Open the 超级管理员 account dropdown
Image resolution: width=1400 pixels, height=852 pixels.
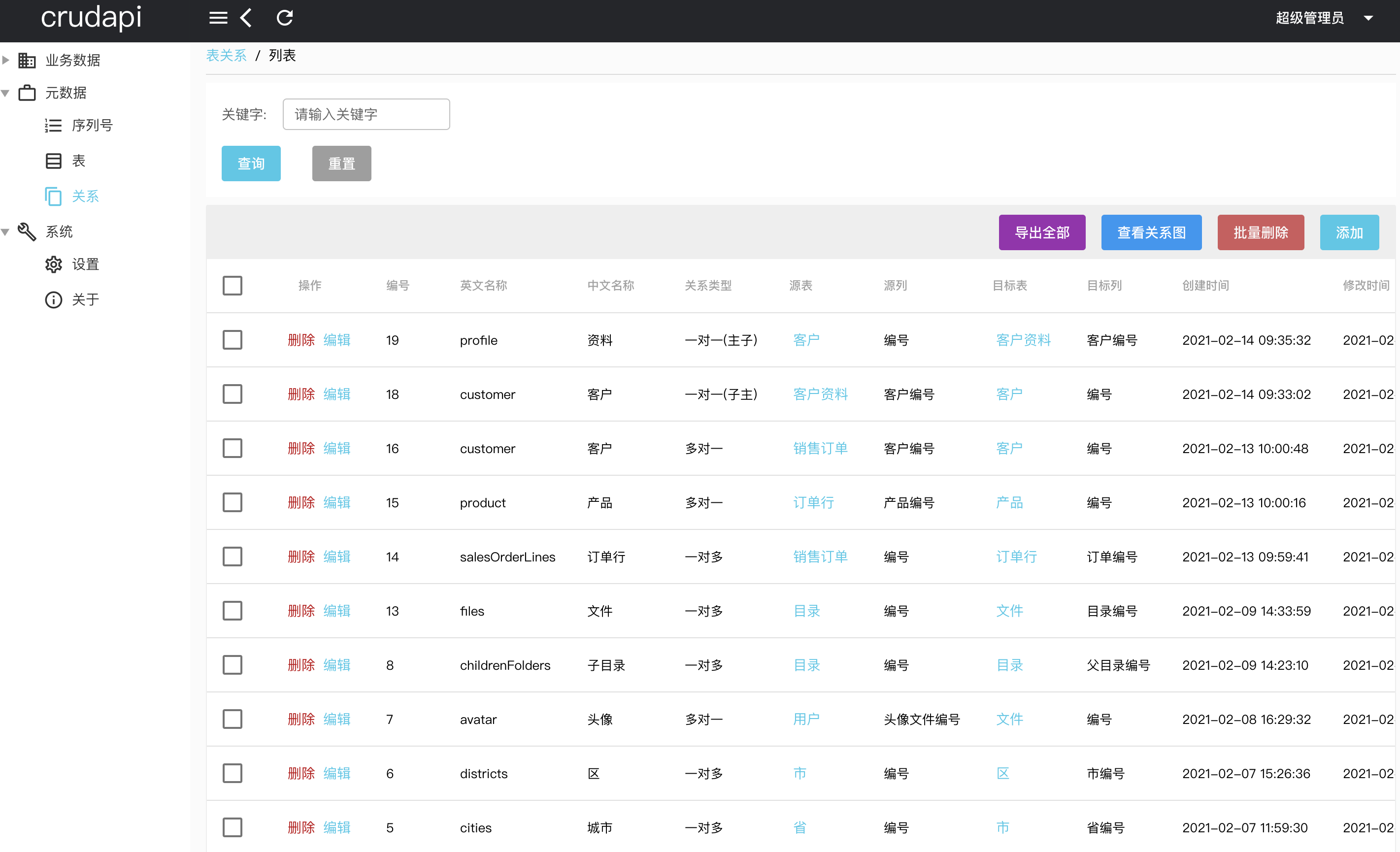(x=1369, y=17)
